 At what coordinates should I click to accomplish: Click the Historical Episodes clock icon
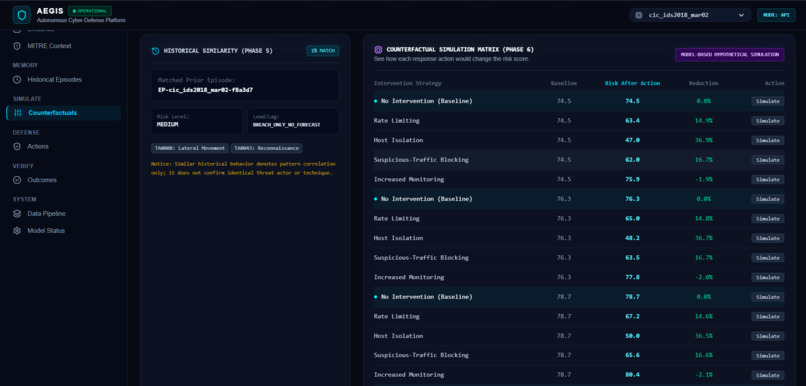(17, 80)
